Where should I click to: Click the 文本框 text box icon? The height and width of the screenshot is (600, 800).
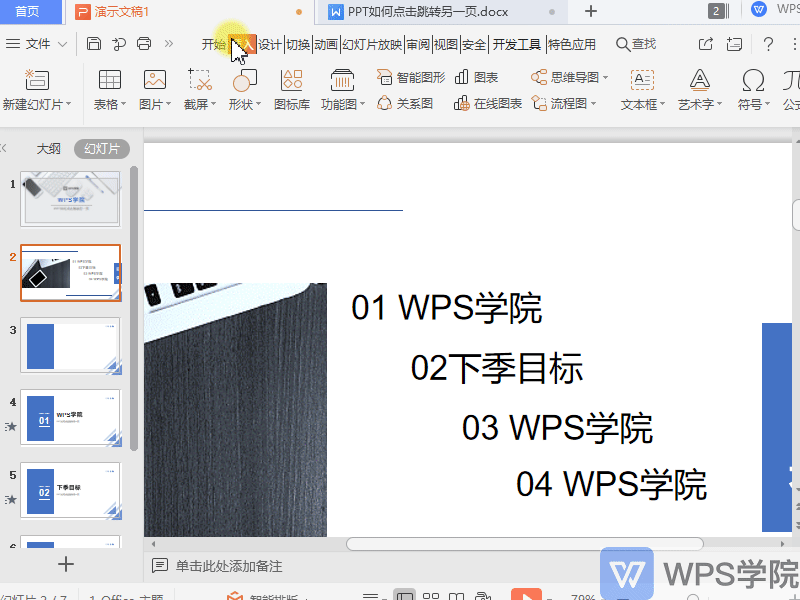pos(642,80)
